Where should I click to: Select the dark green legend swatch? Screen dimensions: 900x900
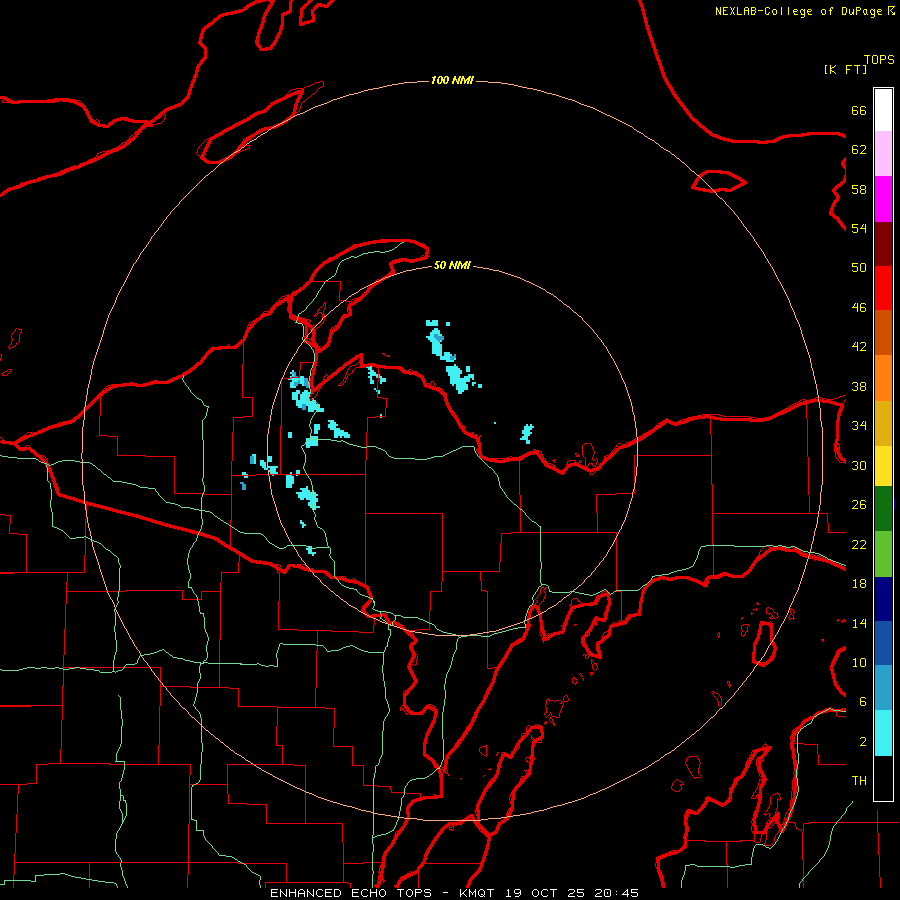point(883,509)
